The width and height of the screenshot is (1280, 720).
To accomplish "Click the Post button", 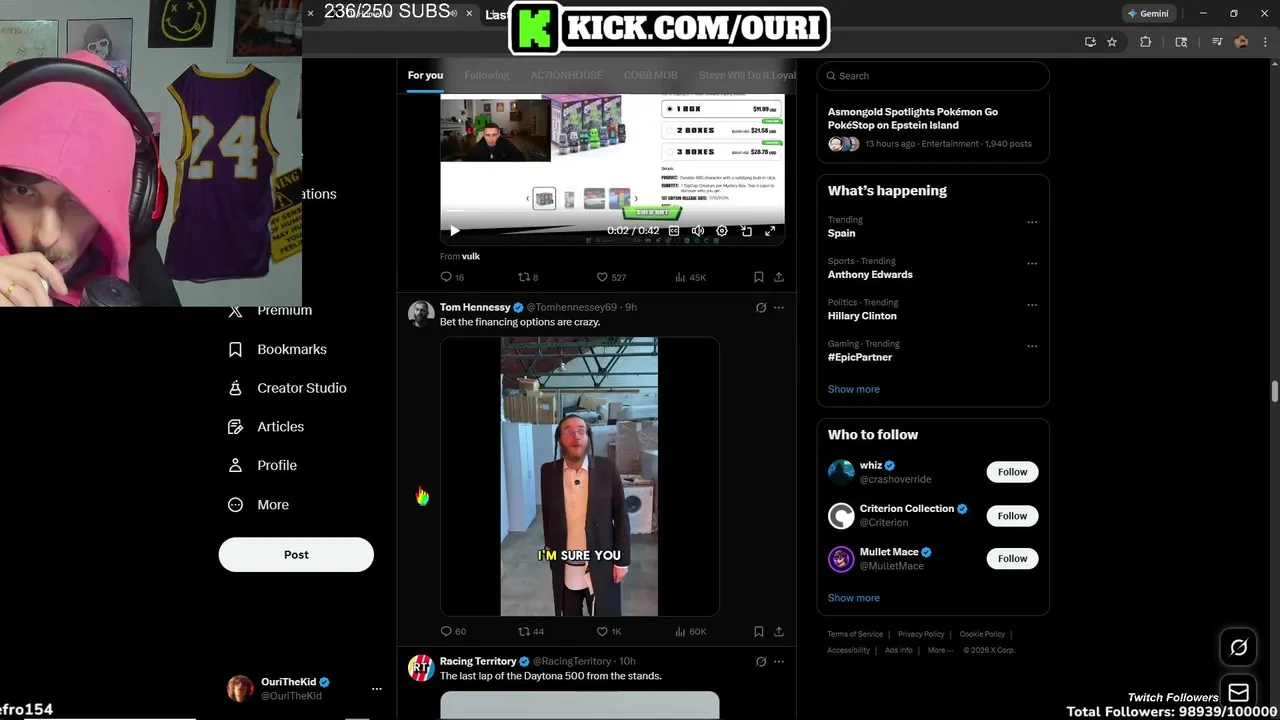I will tap(296, 555).
